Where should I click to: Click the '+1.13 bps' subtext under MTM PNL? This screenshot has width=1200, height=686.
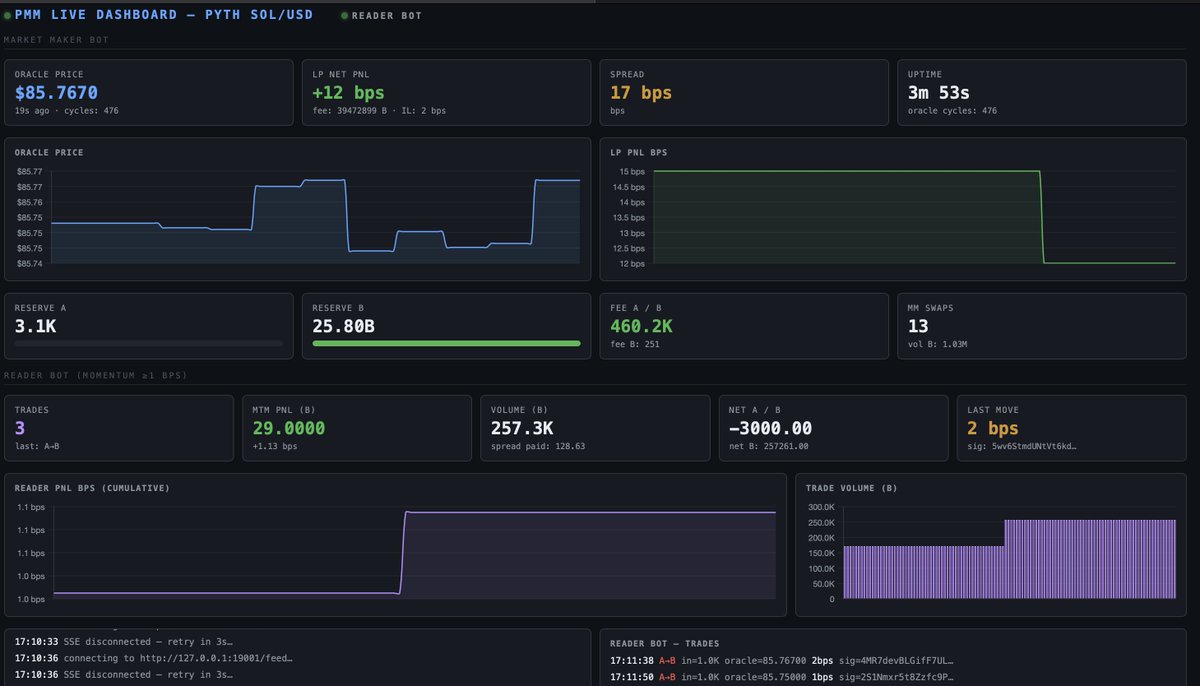pyautogui.click(x=275, y=446)
